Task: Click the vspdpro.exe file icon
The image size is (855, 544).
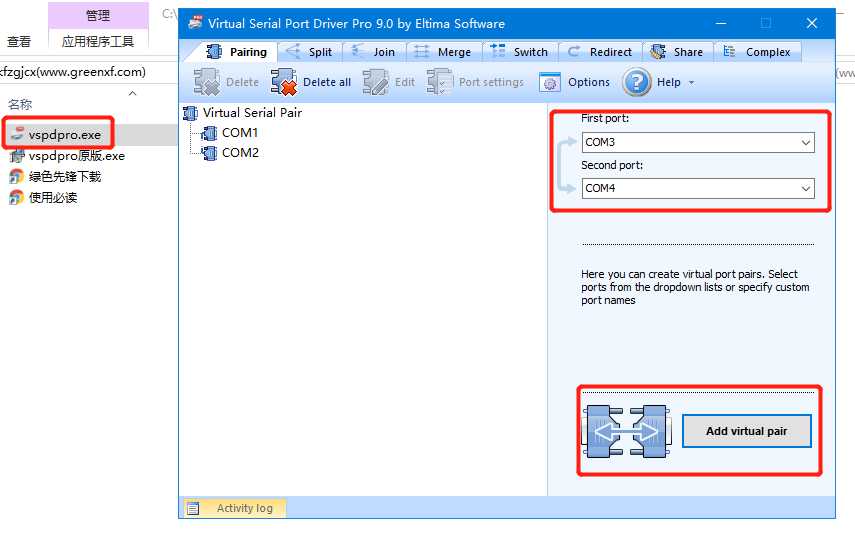Action: pyautogui.click(x=17, y=134)
